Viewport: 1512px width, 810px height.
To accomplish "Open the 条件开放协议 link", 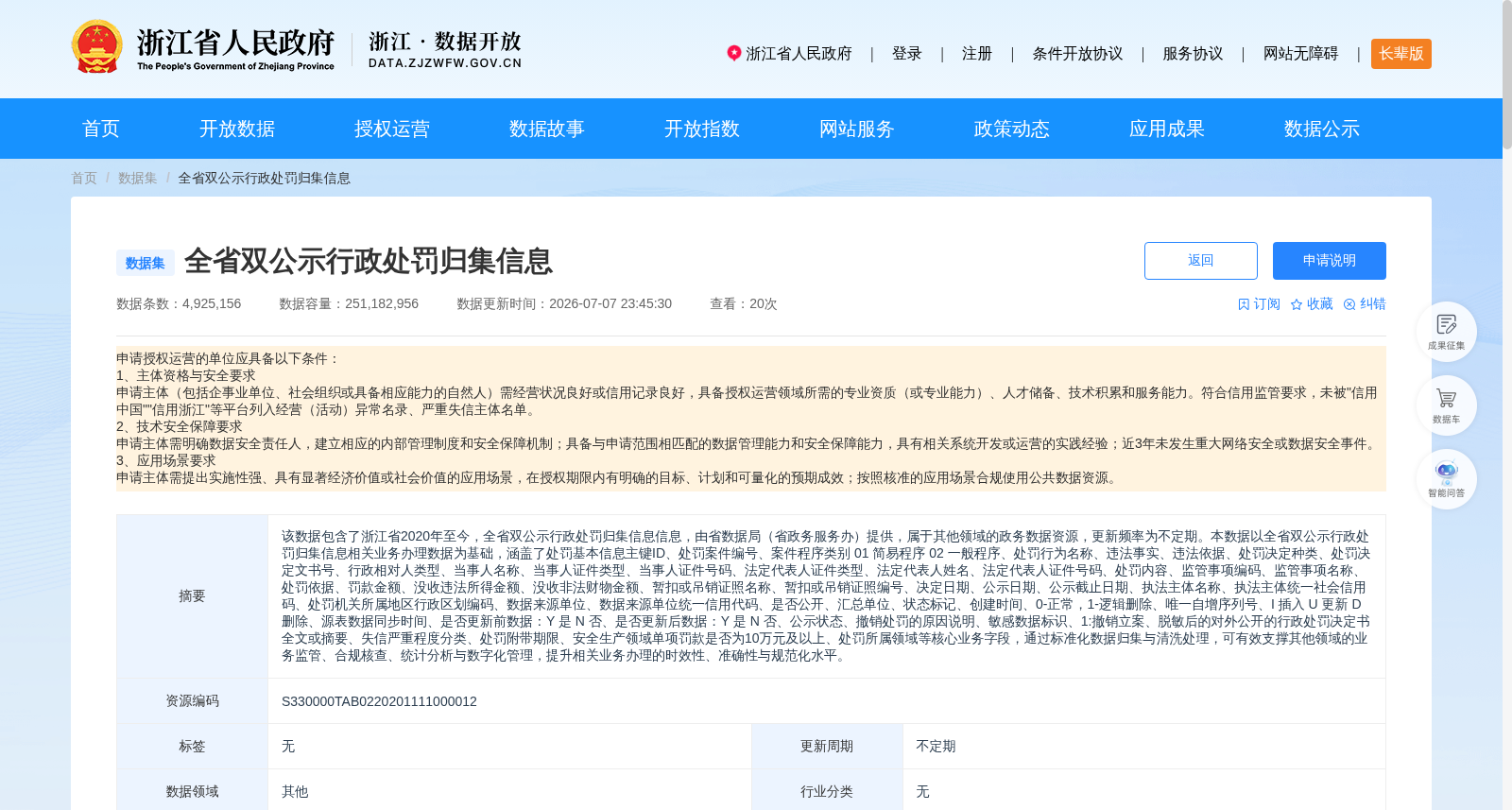I will (1077, 54).
